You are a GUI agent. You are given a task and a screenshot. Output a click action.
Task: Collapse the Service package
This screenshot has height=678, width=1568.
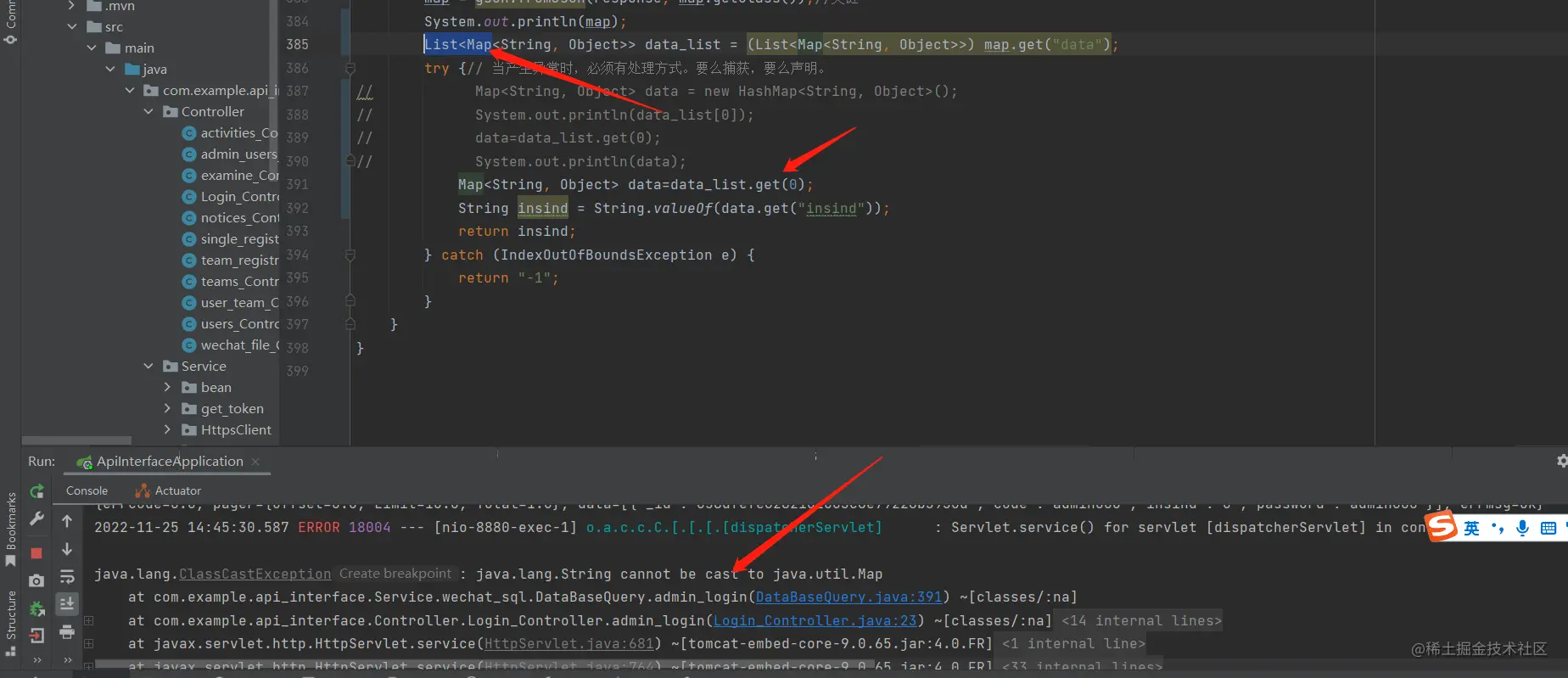[148, 367]
